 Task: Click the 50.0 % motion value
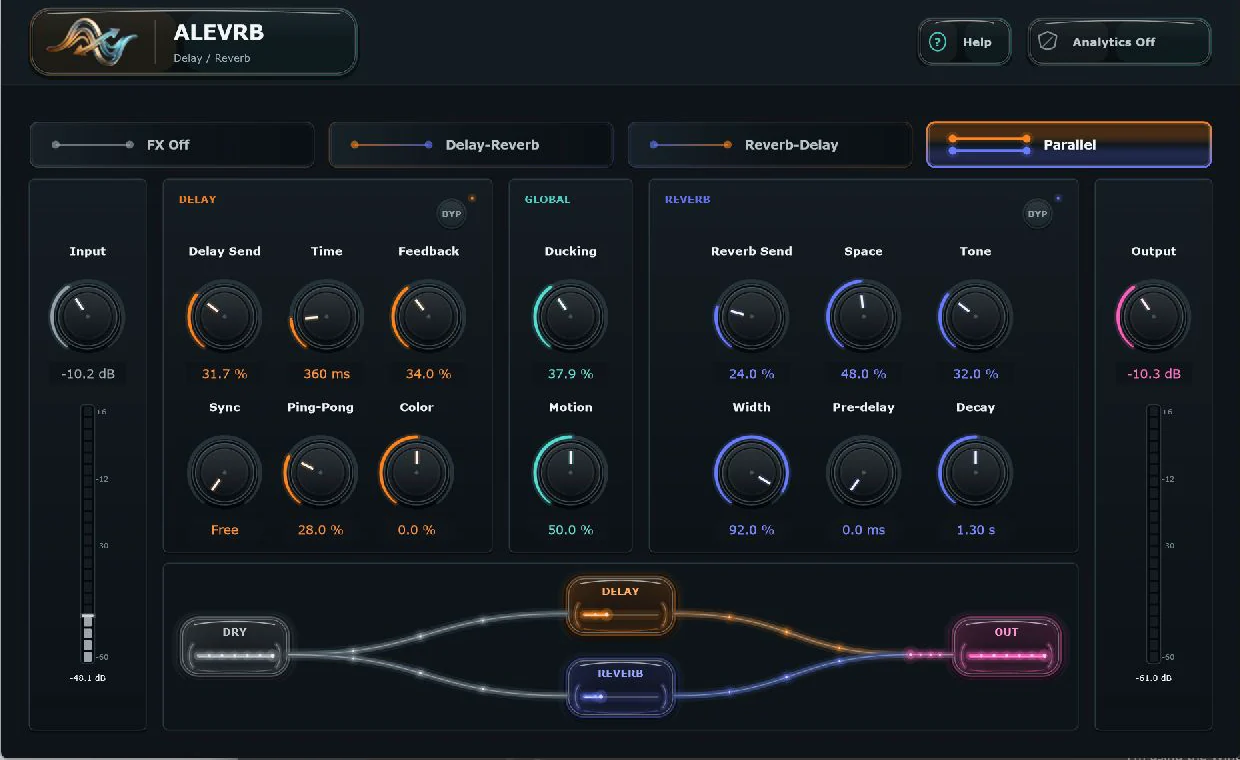(570, 530)
